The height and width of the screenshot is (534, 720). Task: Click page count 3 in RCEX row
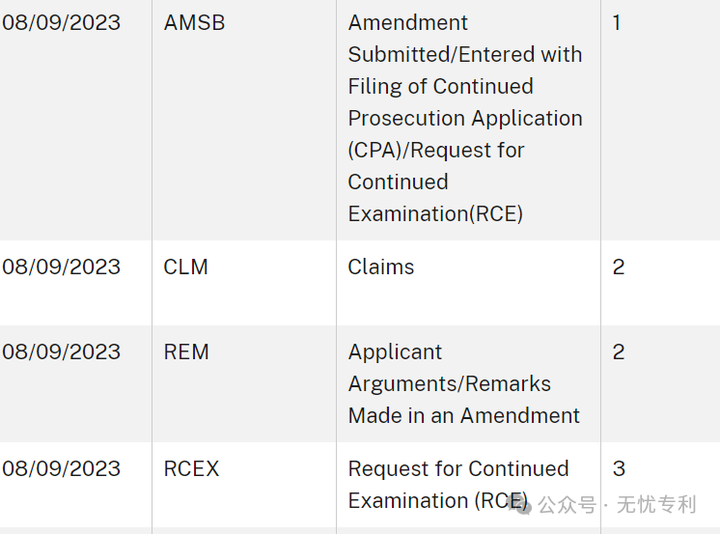pos(619,469)
